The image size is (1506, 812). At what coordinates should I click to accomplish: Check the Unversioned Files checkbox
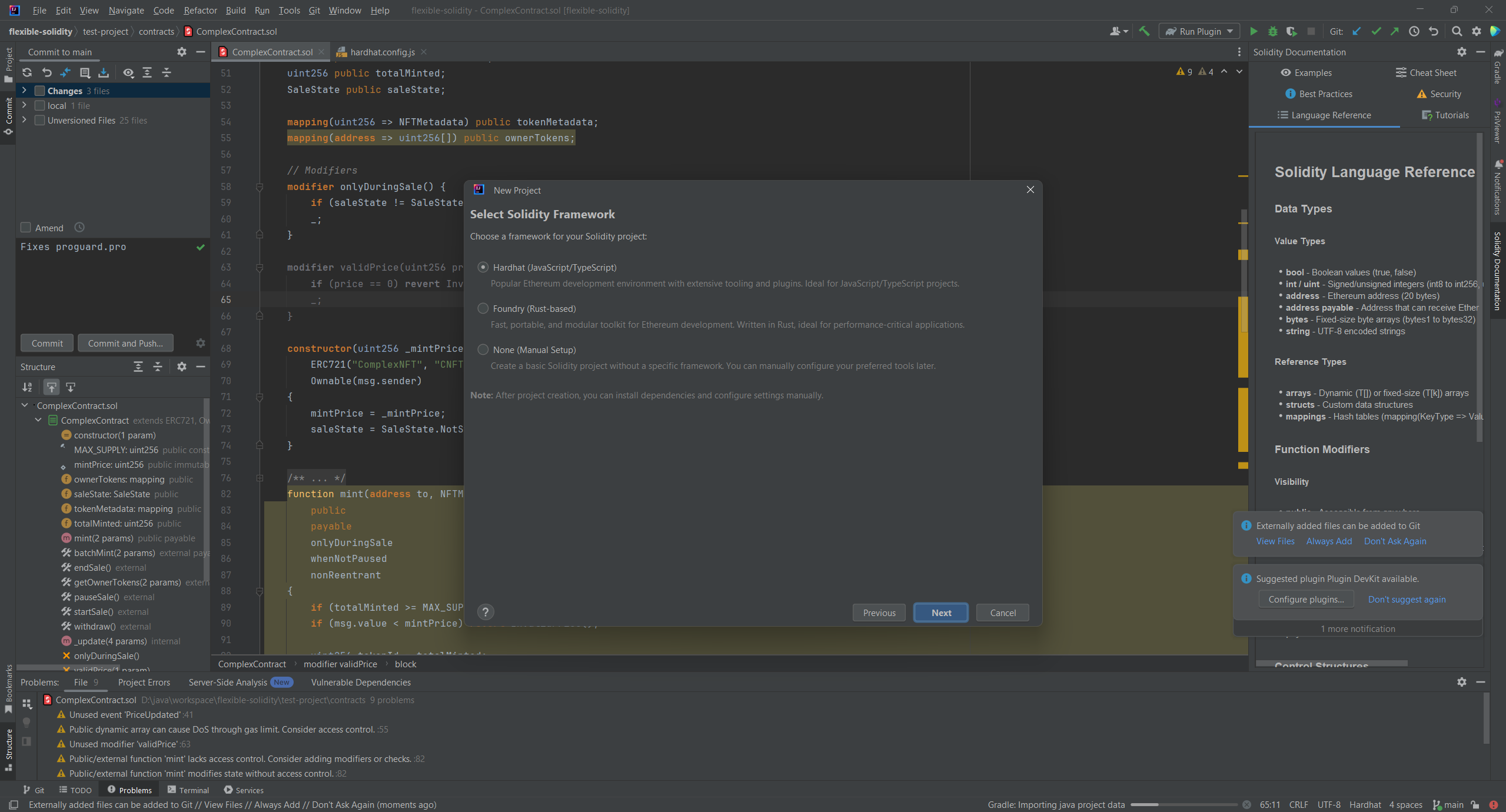[40, 120]
